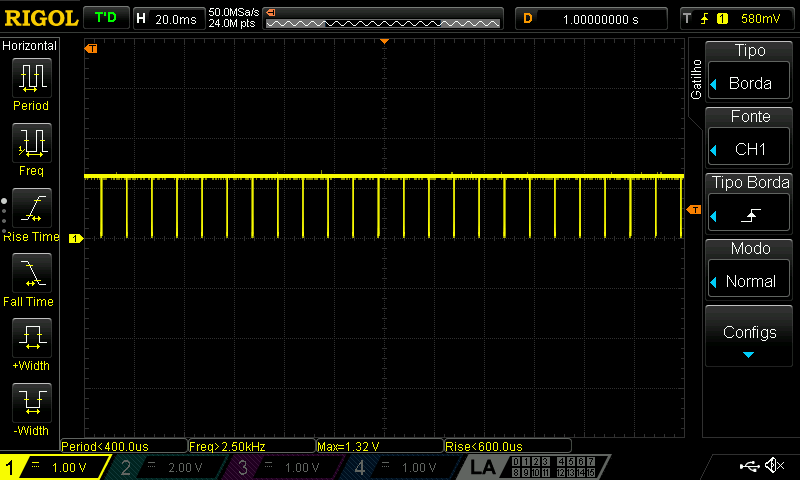This screenshot has height=480, width=800.
Task: Click the RIGOL logo
Action: pos(41,18)
